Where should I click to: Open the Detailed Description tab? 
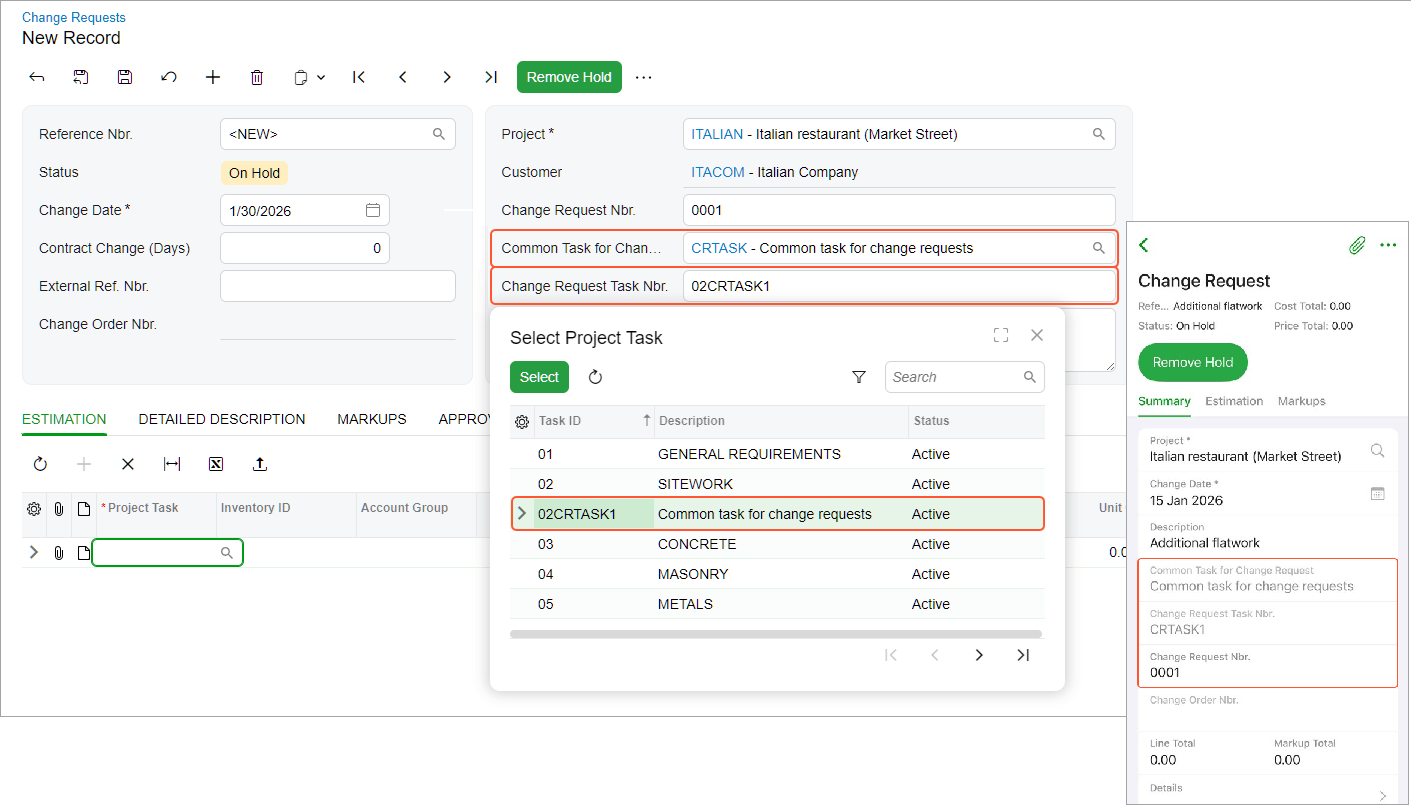[x=222, y=419]
